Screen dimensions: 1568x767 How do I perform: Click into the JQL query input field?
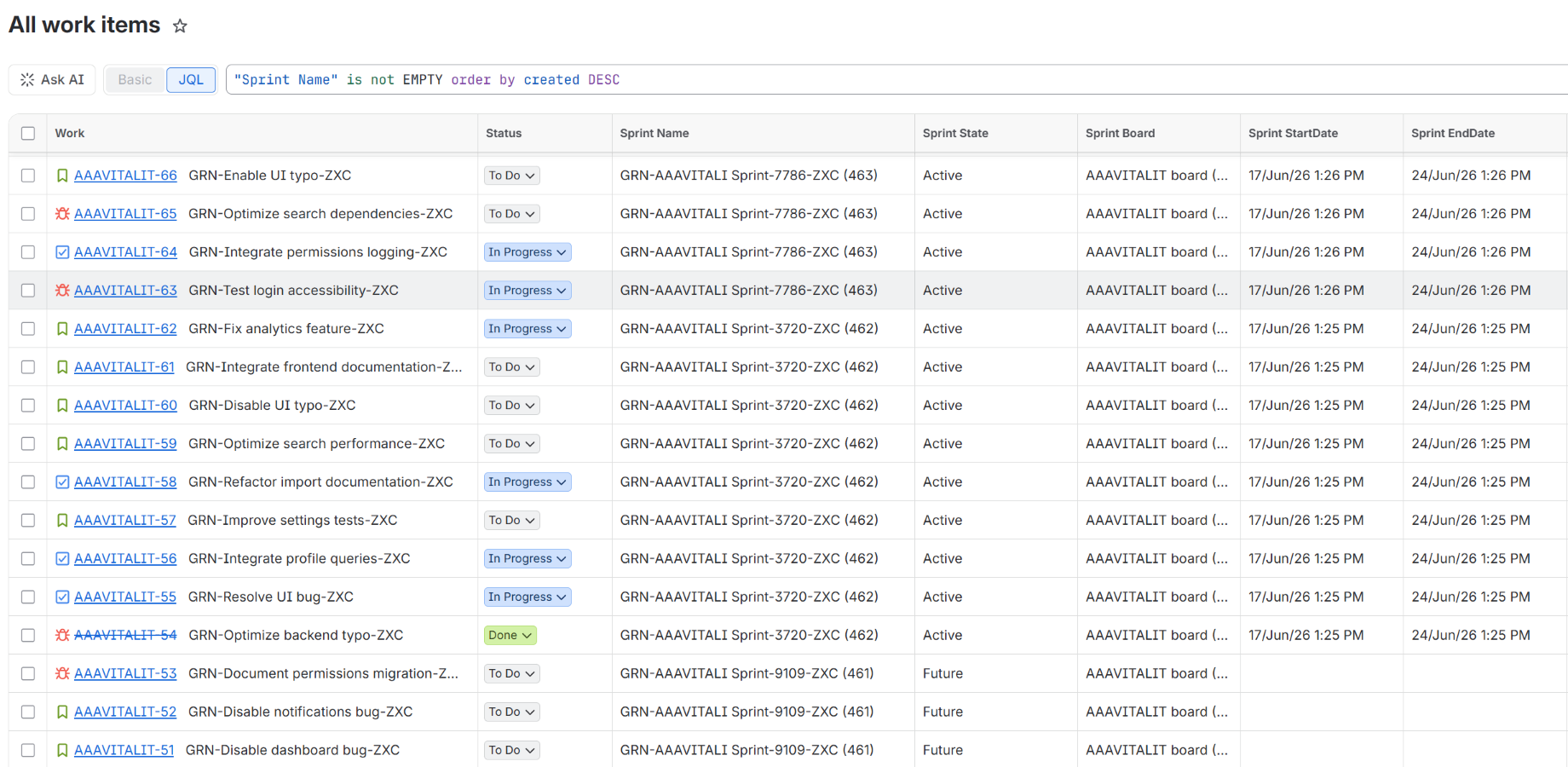click(x=896, y=79)
